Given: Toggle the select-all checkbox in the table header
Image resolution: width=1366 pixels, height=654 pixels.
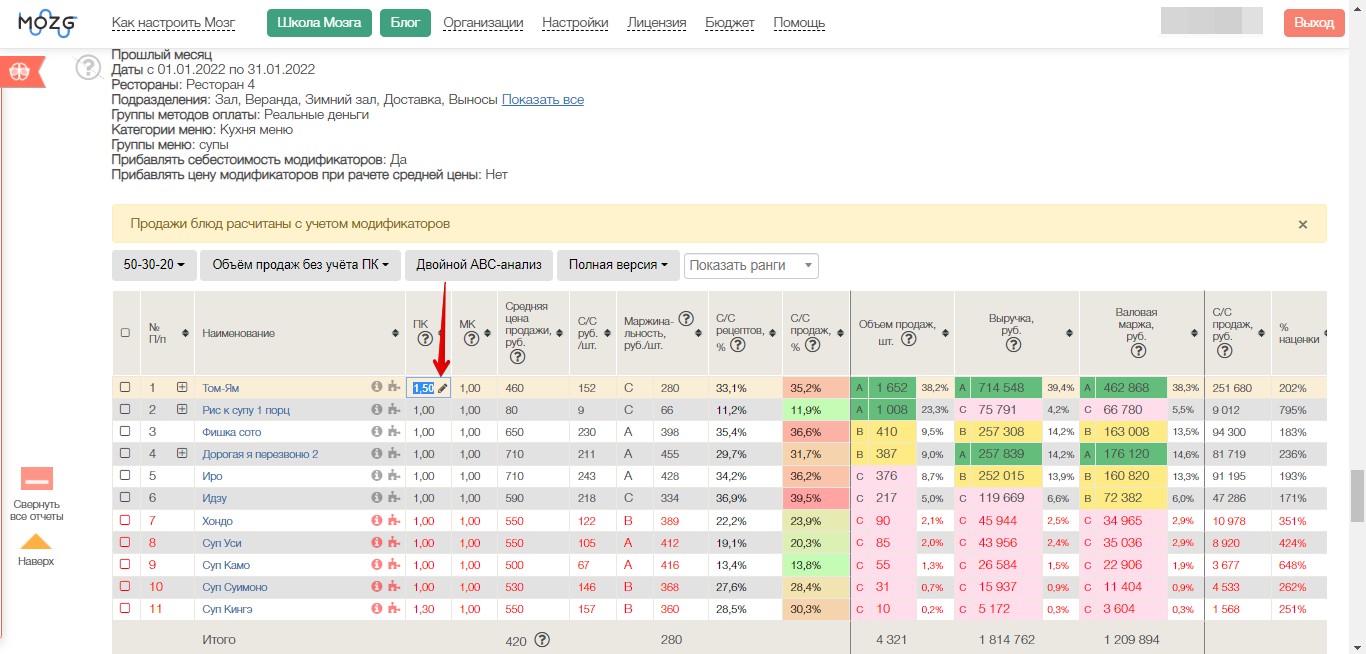Looking at the screenshot, I should click(125, 333).
